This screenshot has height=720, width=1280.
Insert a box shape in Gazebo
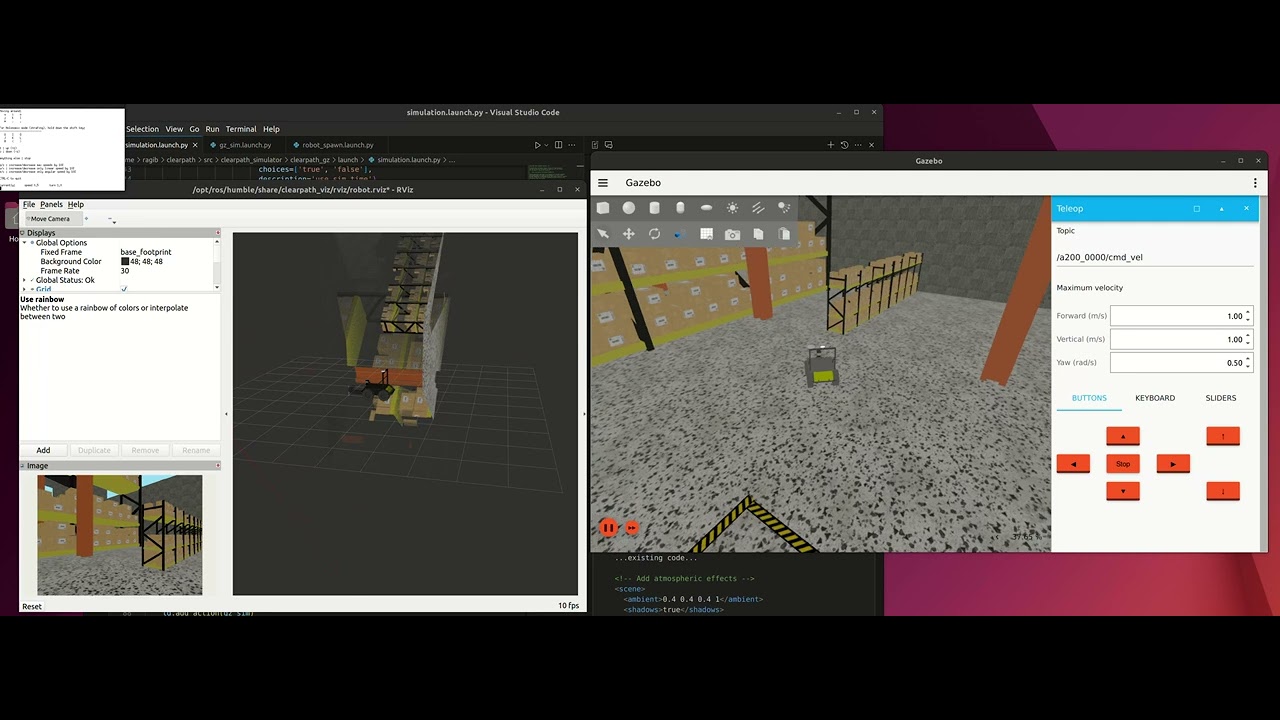click(x=603, y=208)
